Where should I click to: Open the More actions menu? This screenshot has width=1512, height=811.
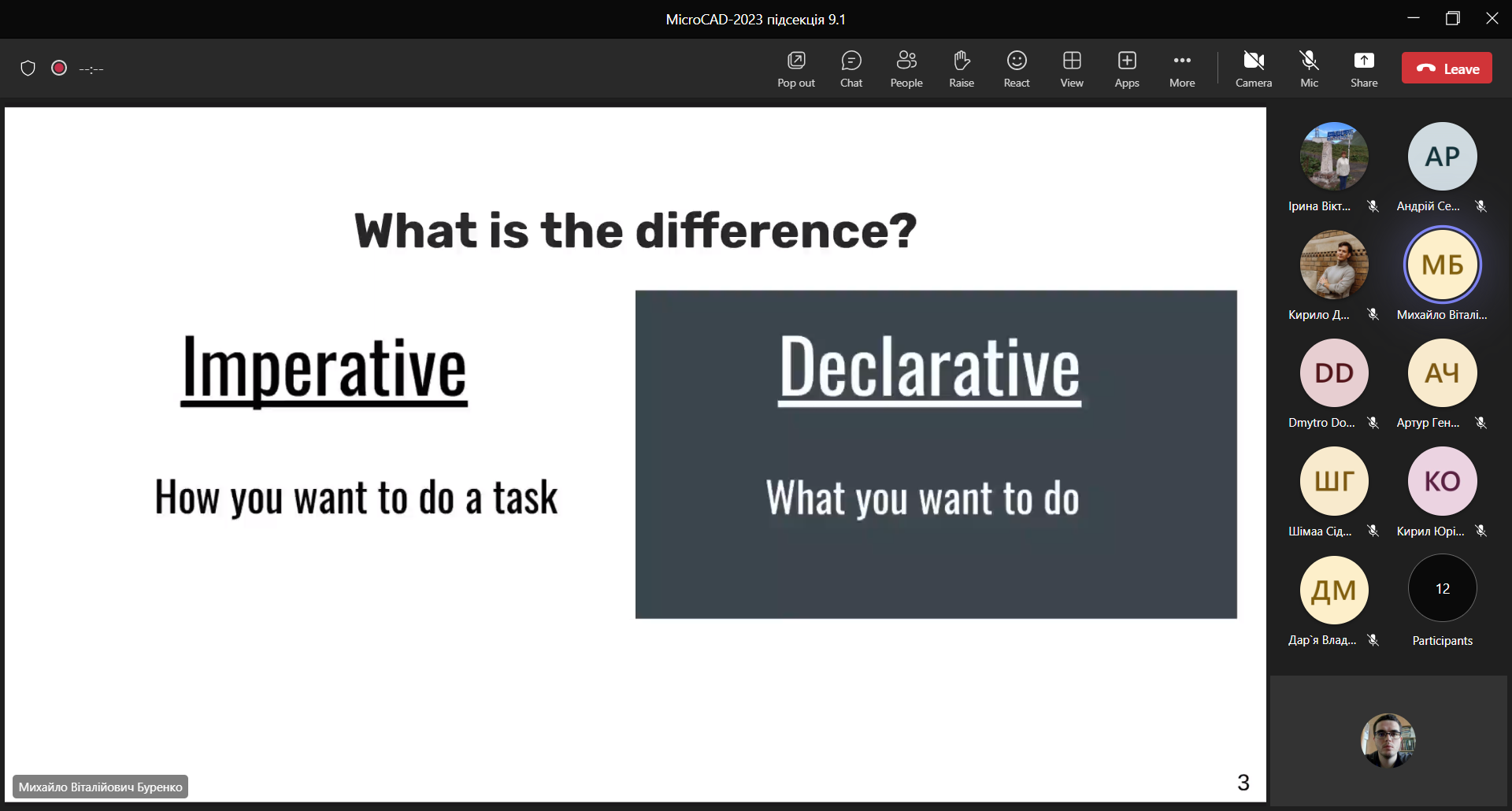tap(1182, 69)
